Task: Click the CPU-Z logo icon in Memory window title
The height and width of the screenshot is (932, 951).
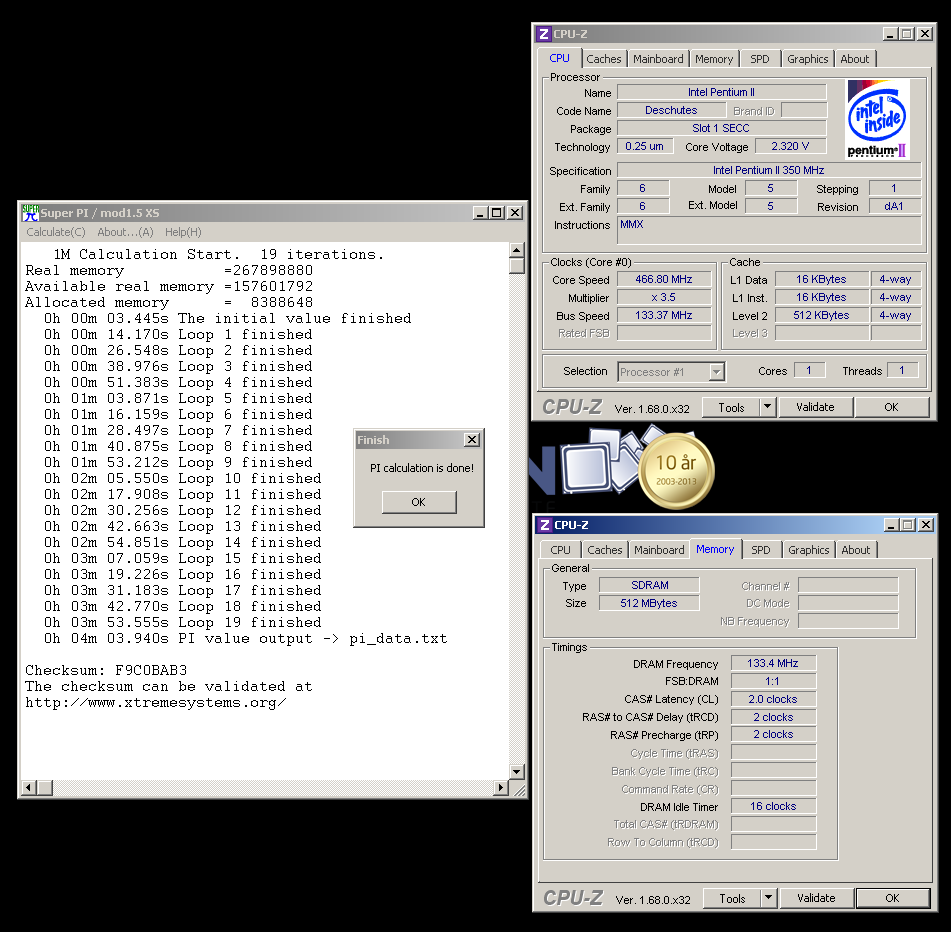Action: (x=545, y=525)
